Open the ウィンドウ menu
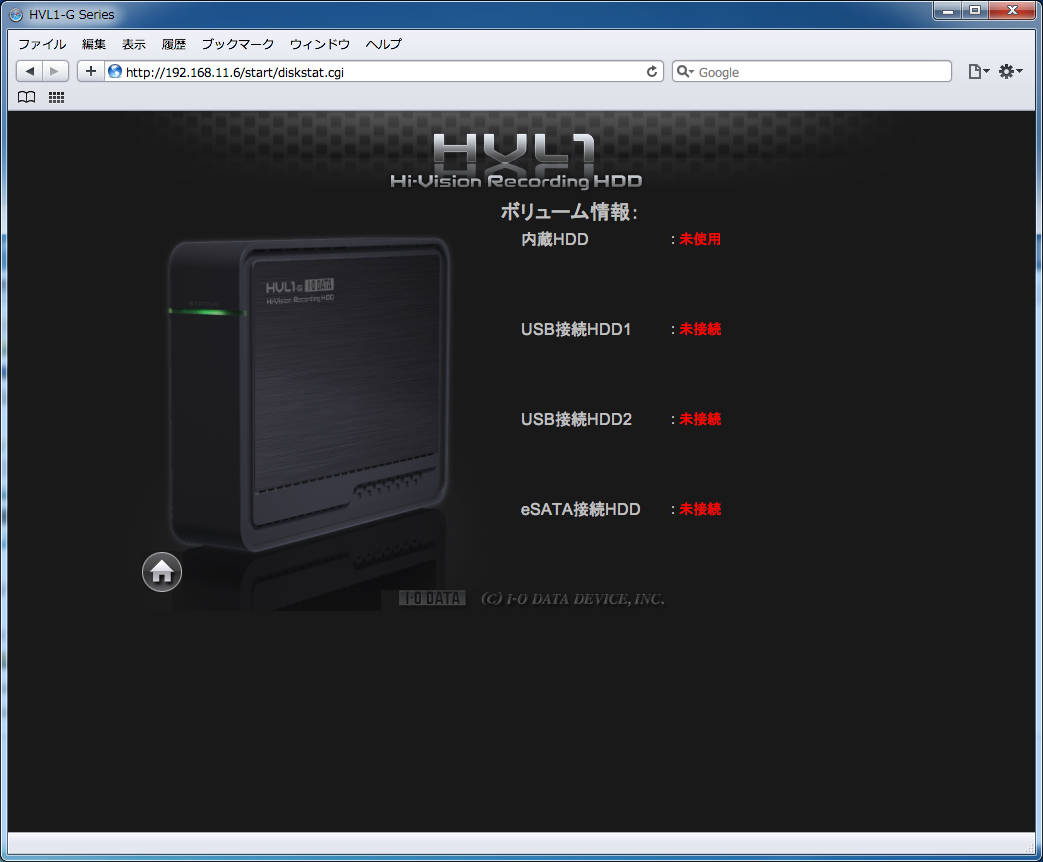This screenshot has height=862, width=1043. (x=320, y=44)
